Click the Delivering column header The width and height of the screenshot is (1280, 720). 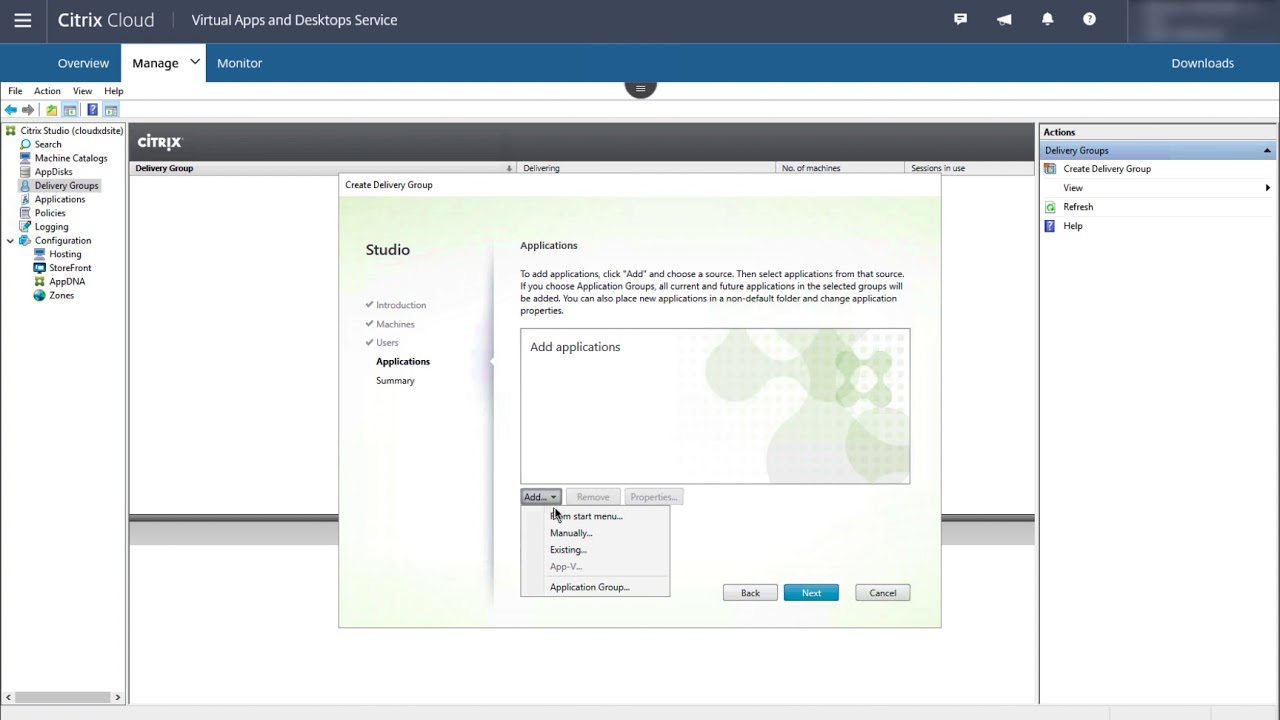pyautogui.click(x=647, y=168)
